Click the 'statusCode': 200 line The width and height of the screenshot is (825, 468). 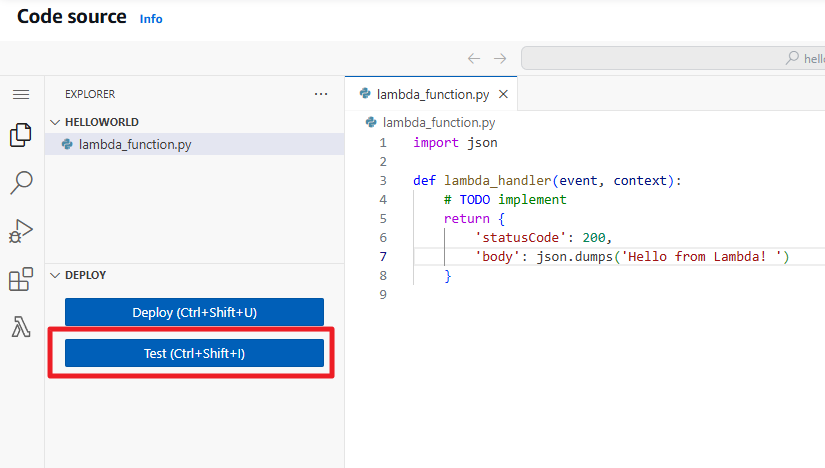point(543,237)
